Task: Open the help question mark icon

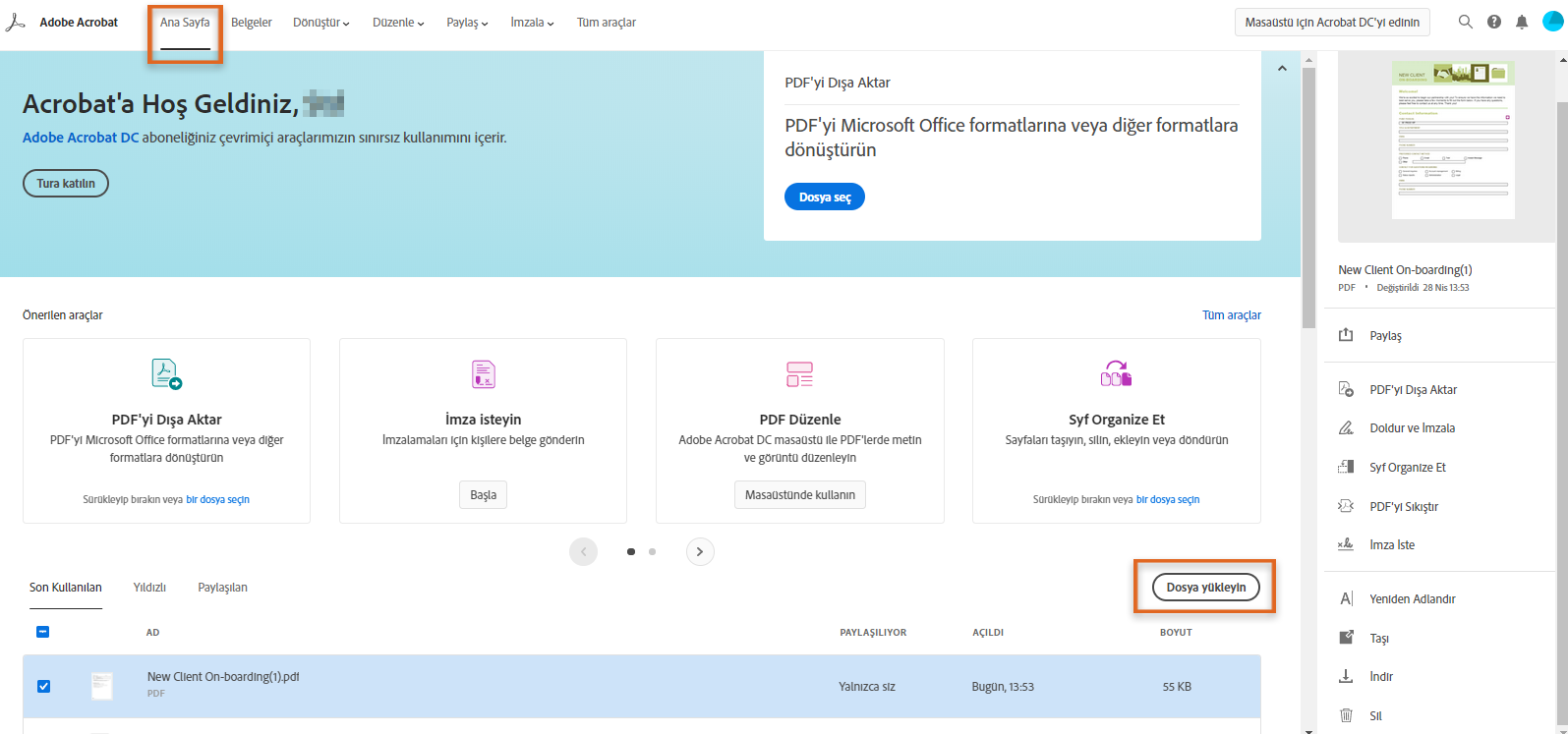Action: [x=1494, y=22]
